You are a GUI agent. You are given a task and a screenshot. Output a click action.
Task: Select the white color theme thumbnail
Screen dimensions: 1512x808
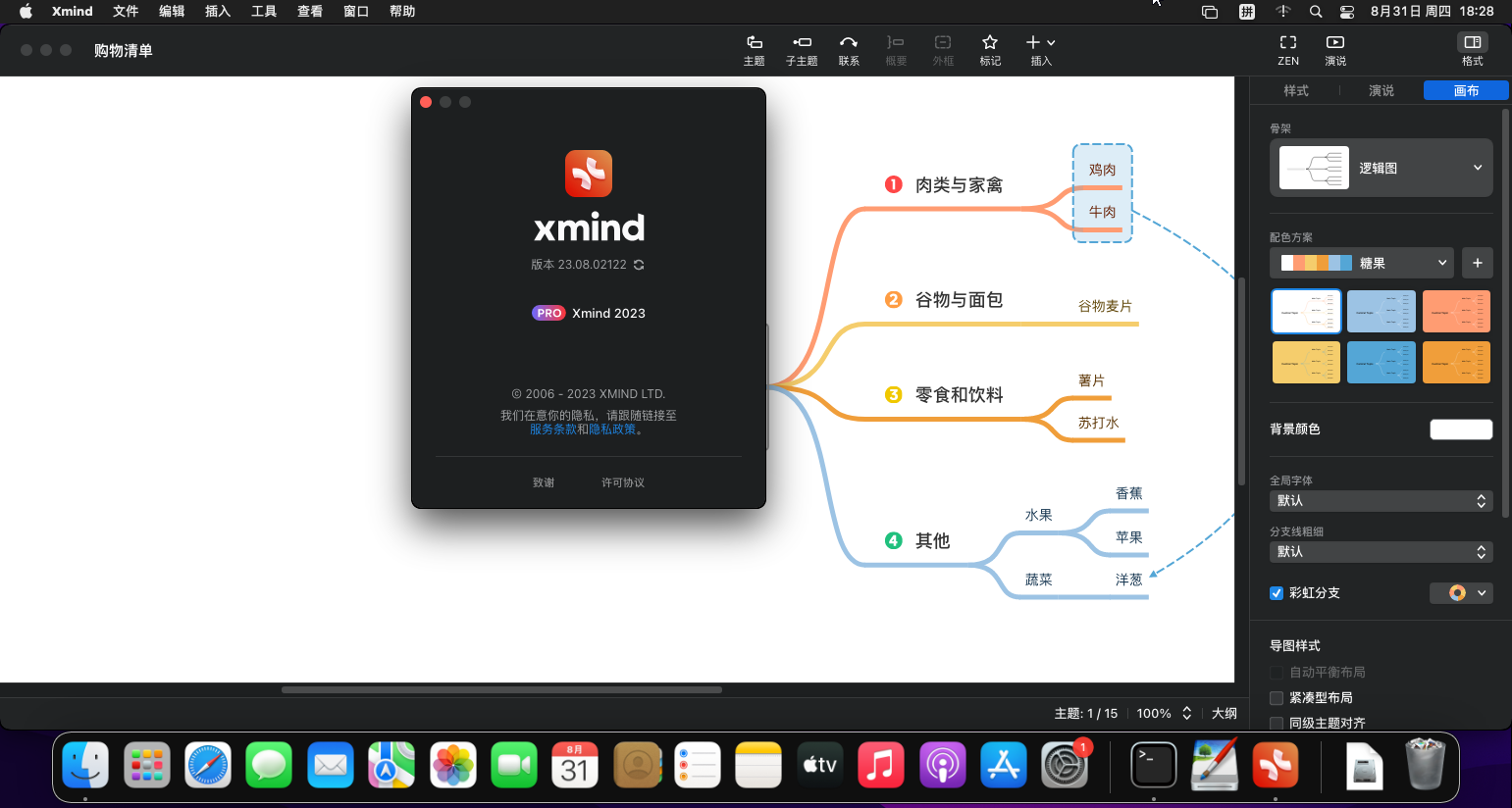[x=1306, y=312]
